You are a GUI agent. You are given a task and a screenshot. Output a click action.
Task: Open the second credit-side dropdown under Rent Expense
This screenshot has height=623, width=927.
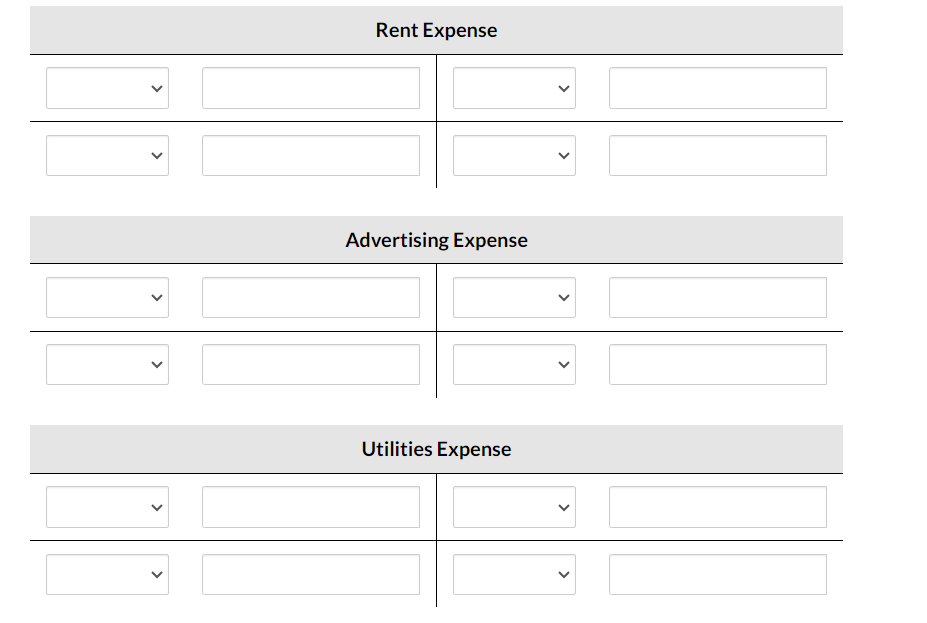tap(514, 155)
